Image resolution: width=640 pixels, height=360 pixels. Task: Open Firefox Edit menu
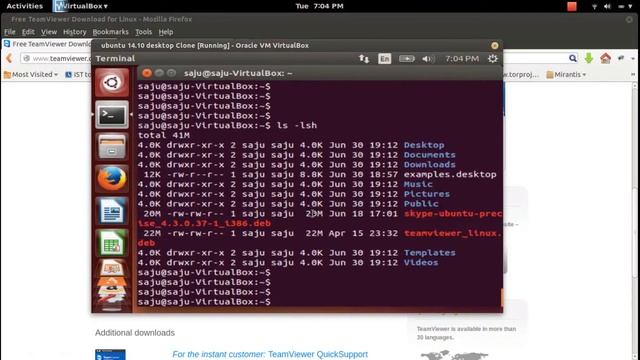(28, 32)
